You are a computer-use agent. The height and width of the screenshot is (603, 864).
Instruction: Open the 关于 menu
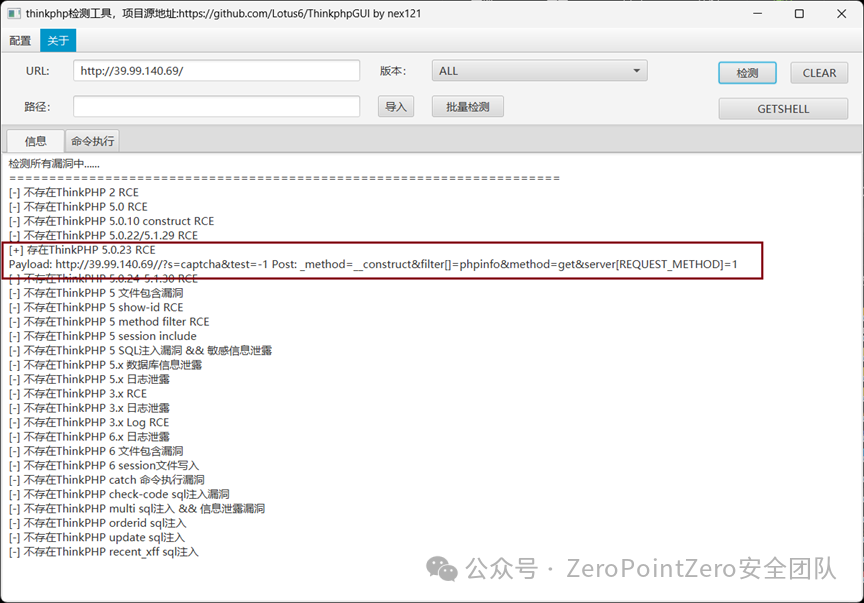pos(58,41)
